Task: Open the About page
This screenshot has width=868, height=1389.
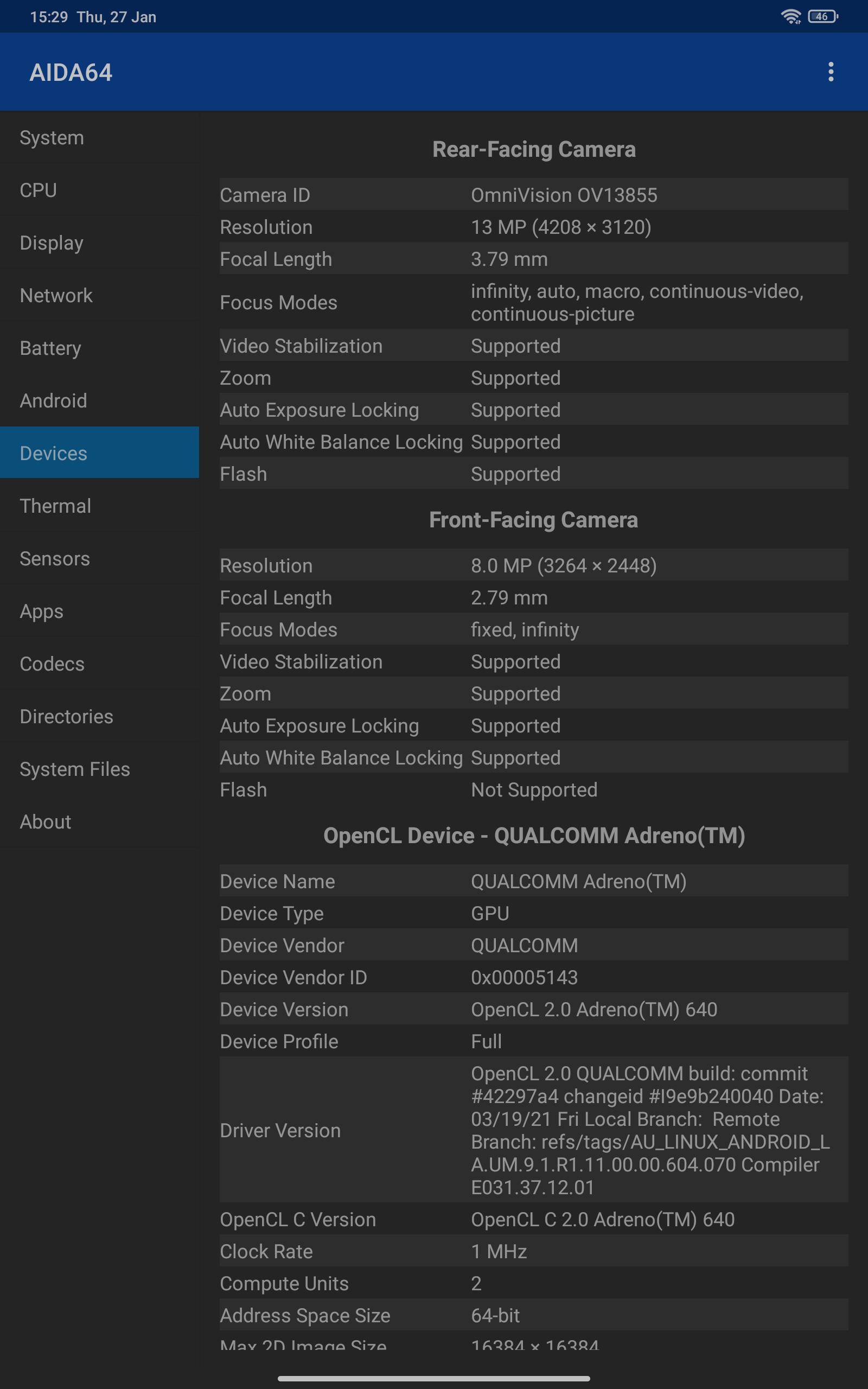Action: (x=100, y=821)
